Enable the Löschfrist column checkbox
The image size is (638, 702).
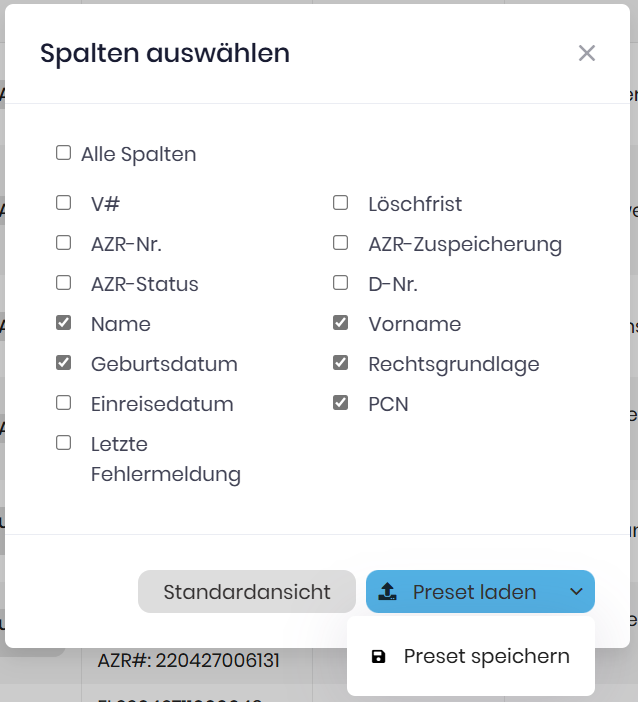(341, 203)
